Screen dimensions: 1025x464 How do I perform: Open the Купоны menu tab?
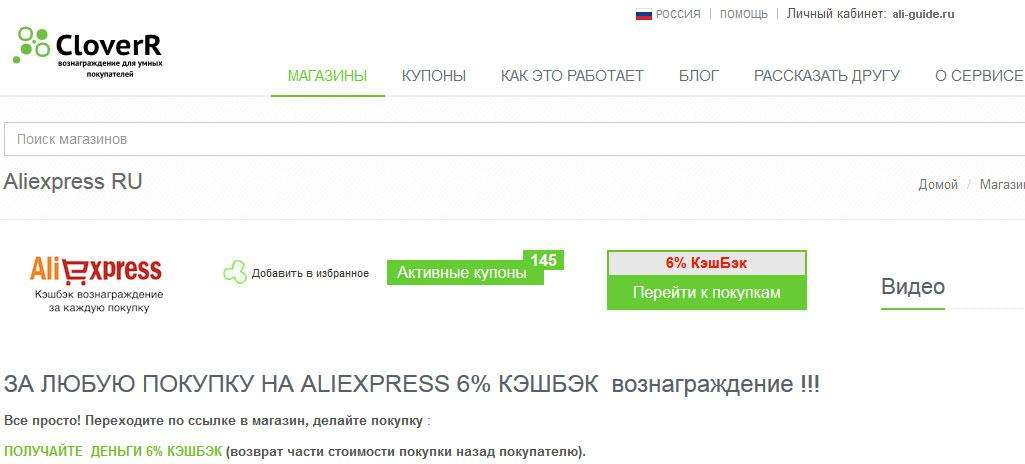click(x=433, y=76)
